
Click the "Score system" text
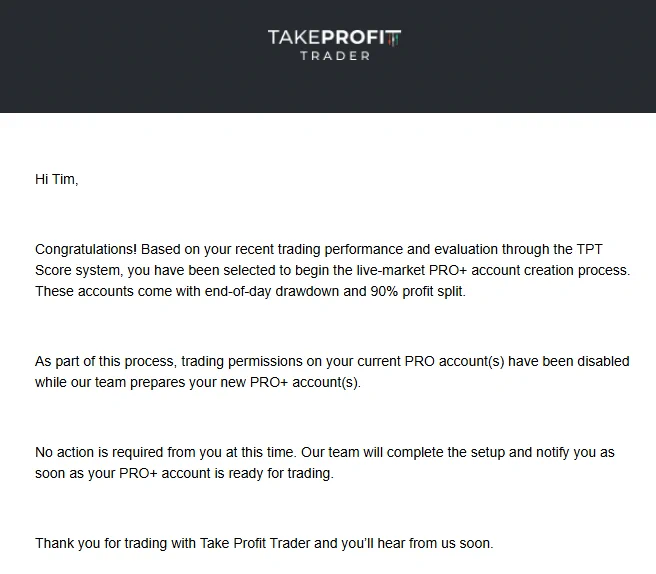79,271
